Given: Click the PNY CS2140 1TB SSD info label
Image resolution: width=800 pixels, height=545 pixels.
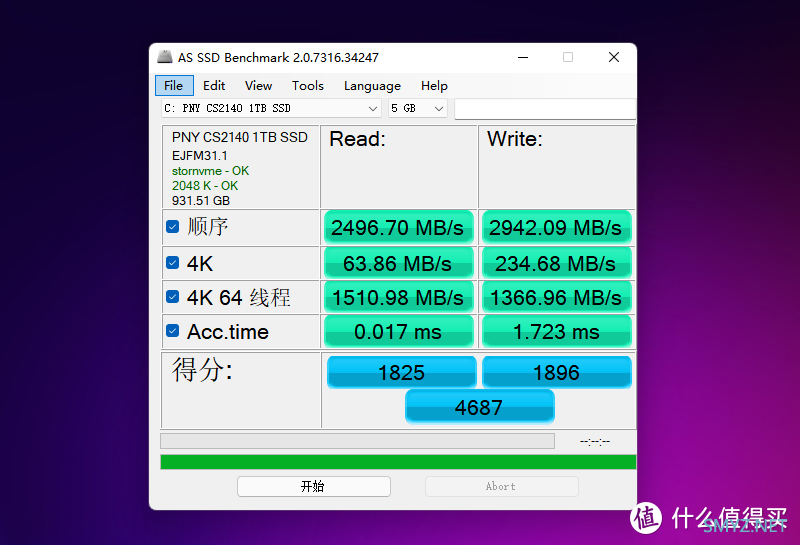Looking at the screenshot, I should click(x=240, y=137).
